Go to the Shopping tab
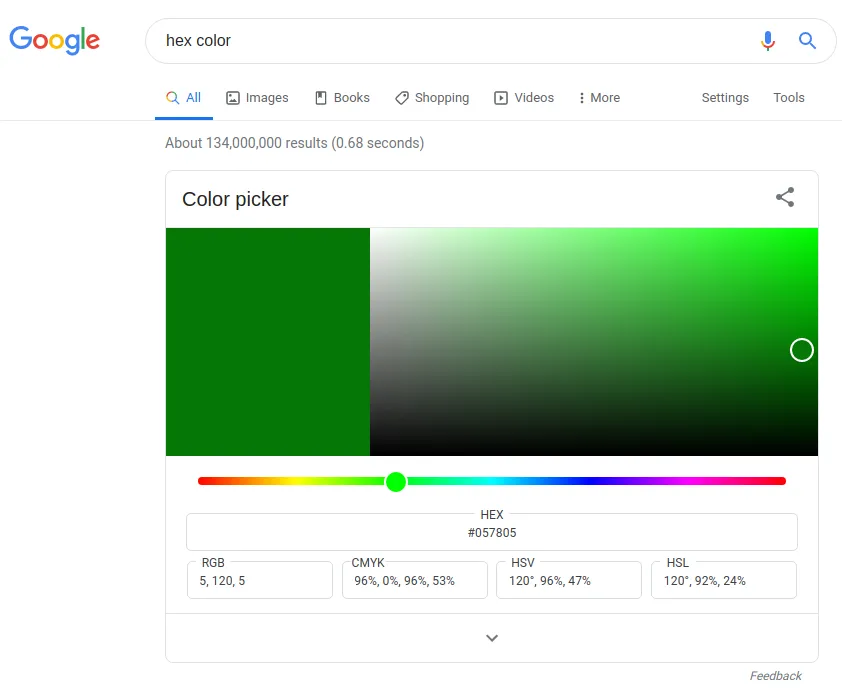The image size is (842, 691). click(x=432, y=98)
